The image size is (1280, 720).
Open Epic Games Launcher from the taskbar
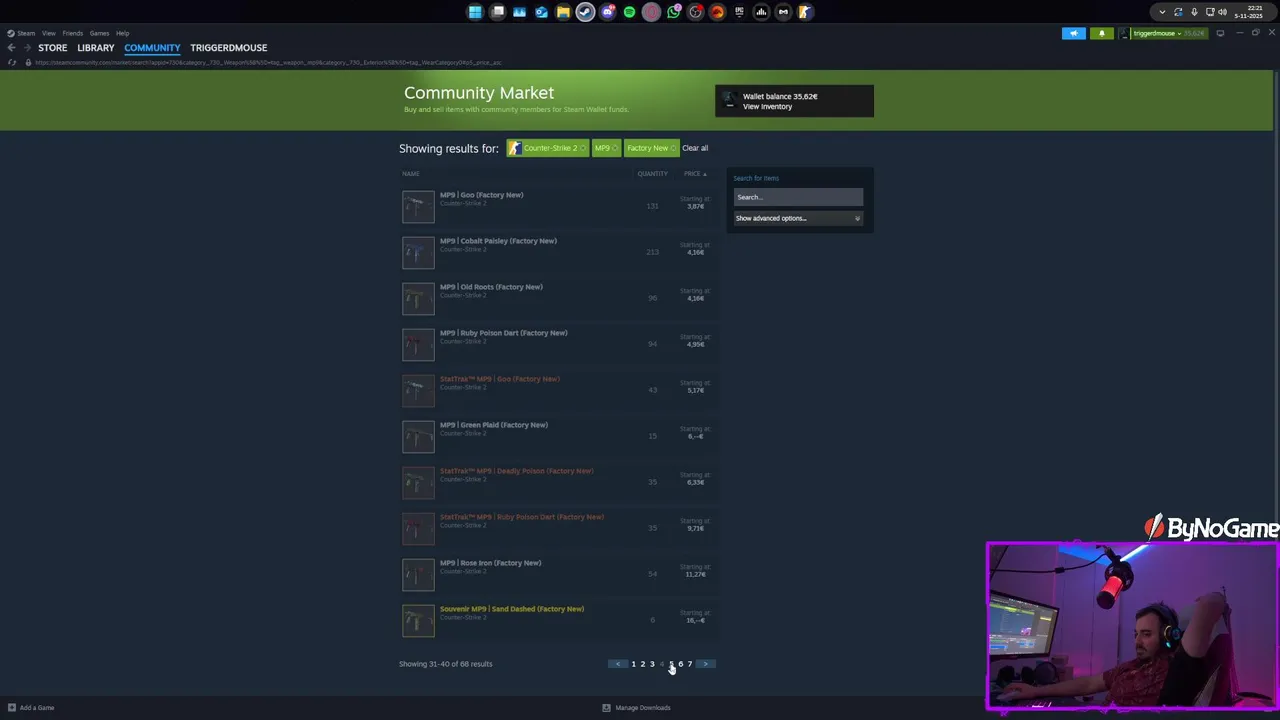pyautogui.click(x=739, y=12)
